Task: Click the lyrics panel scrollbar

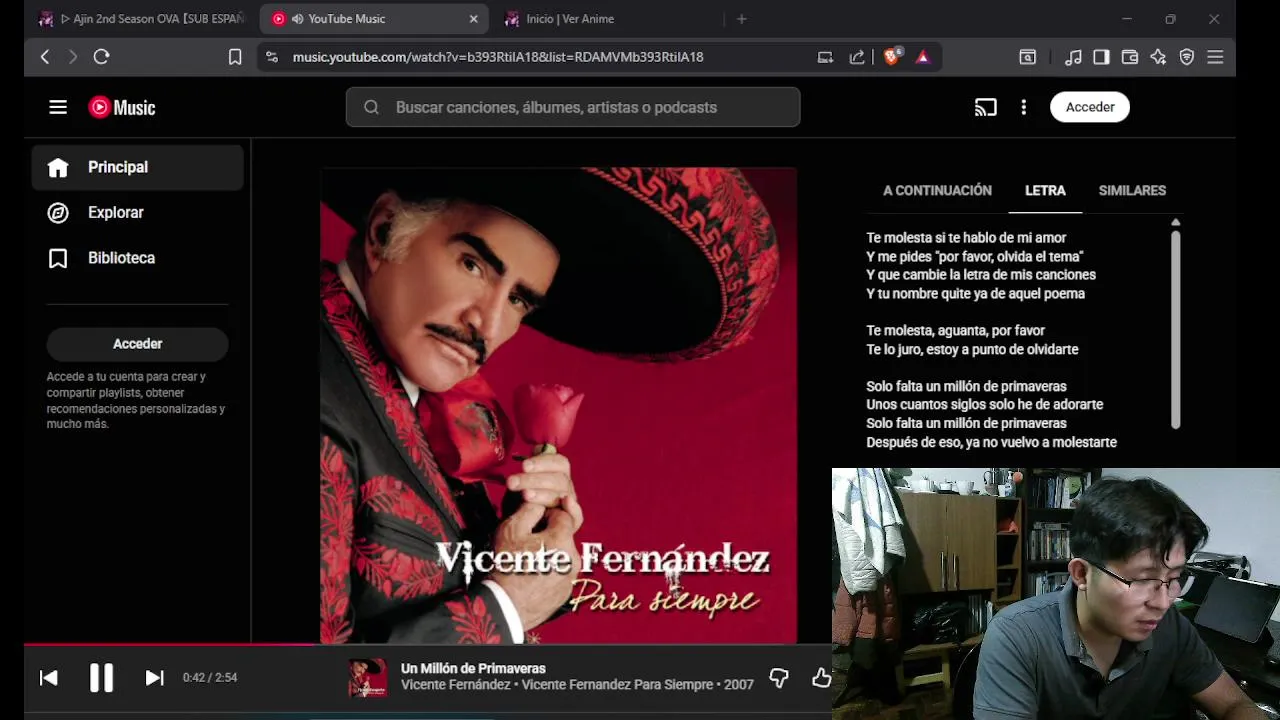Action: pos(1176,330)
